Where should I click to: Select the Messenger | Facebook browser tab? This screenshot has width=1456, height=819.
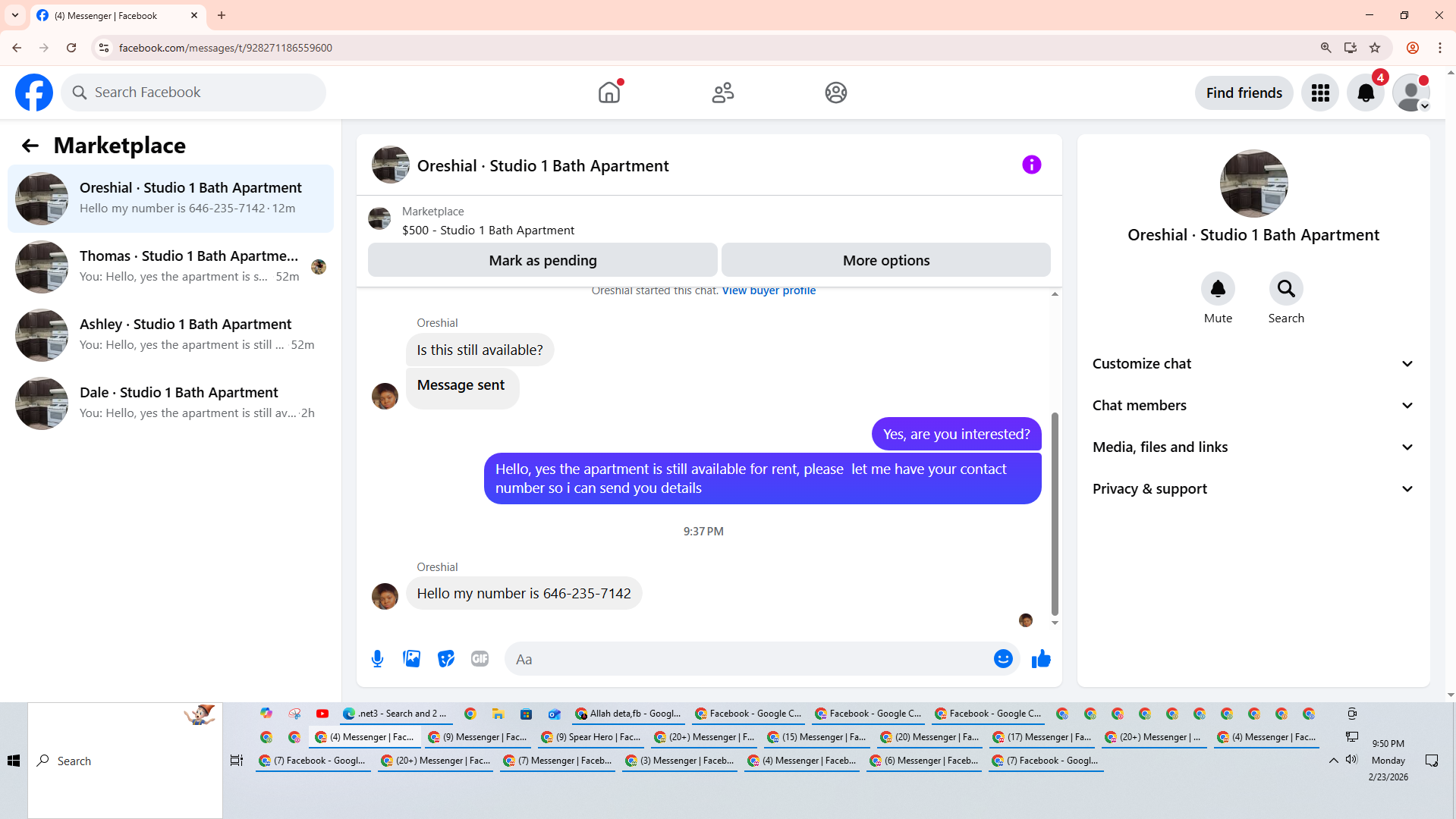(x=118, y=15)
